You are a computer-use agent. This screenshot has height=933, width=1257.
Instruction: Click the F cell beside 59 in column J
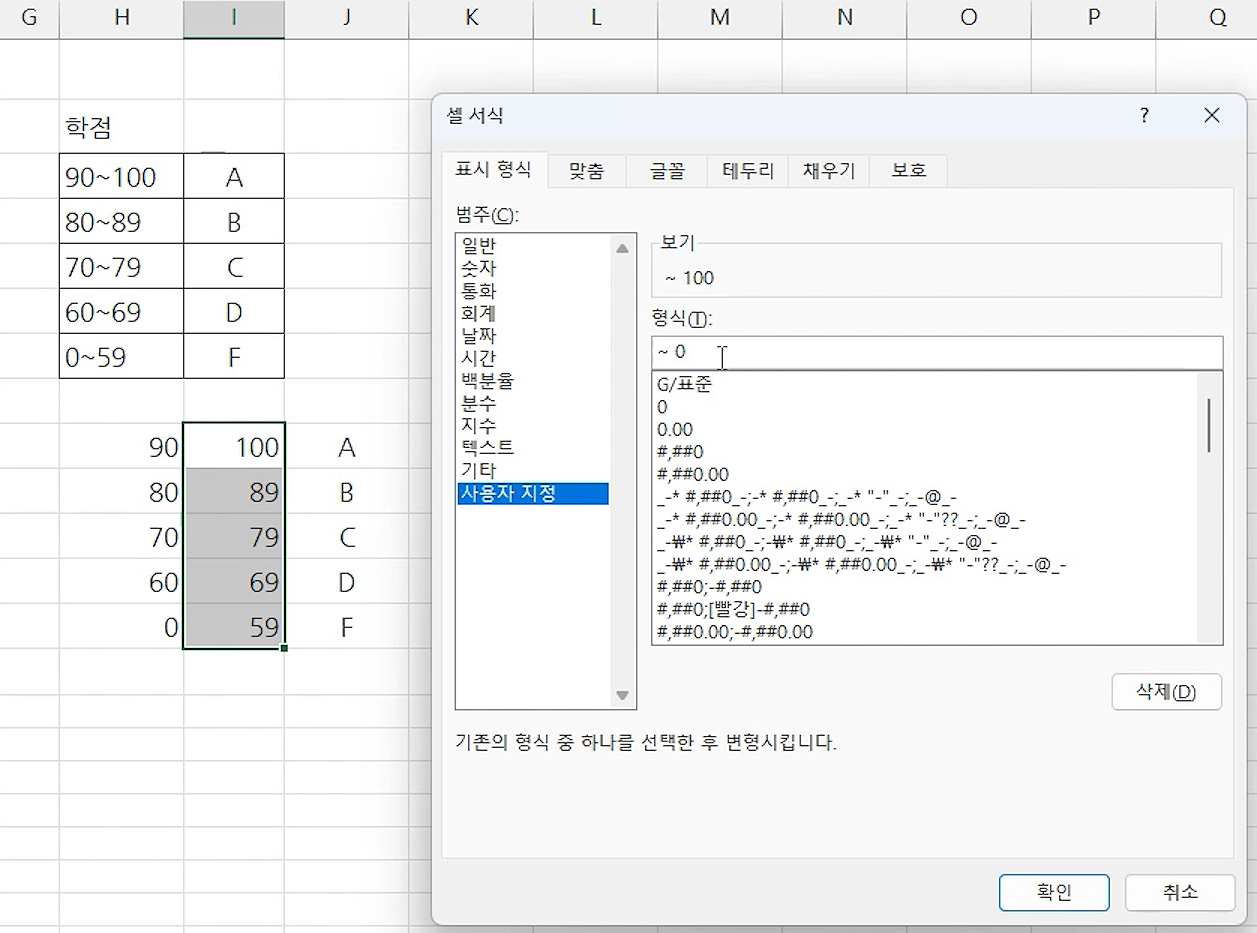(346, 627)
